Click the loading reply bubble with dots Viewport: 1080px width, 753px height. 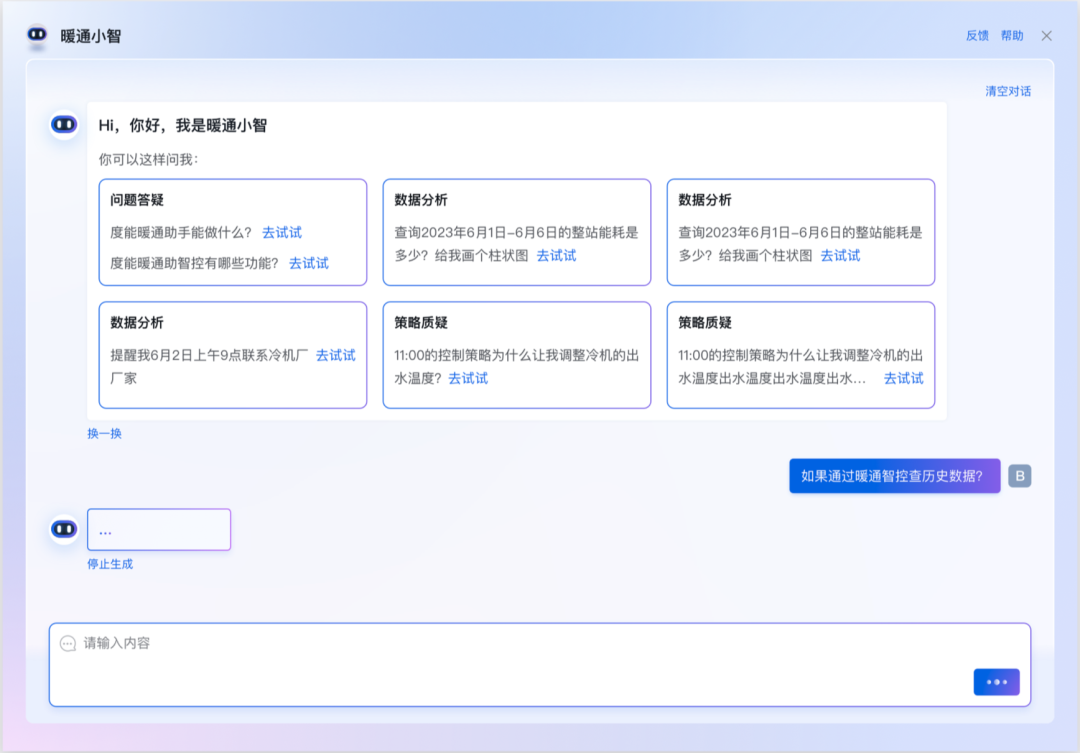pyautogui.click(x=159, y=530)
